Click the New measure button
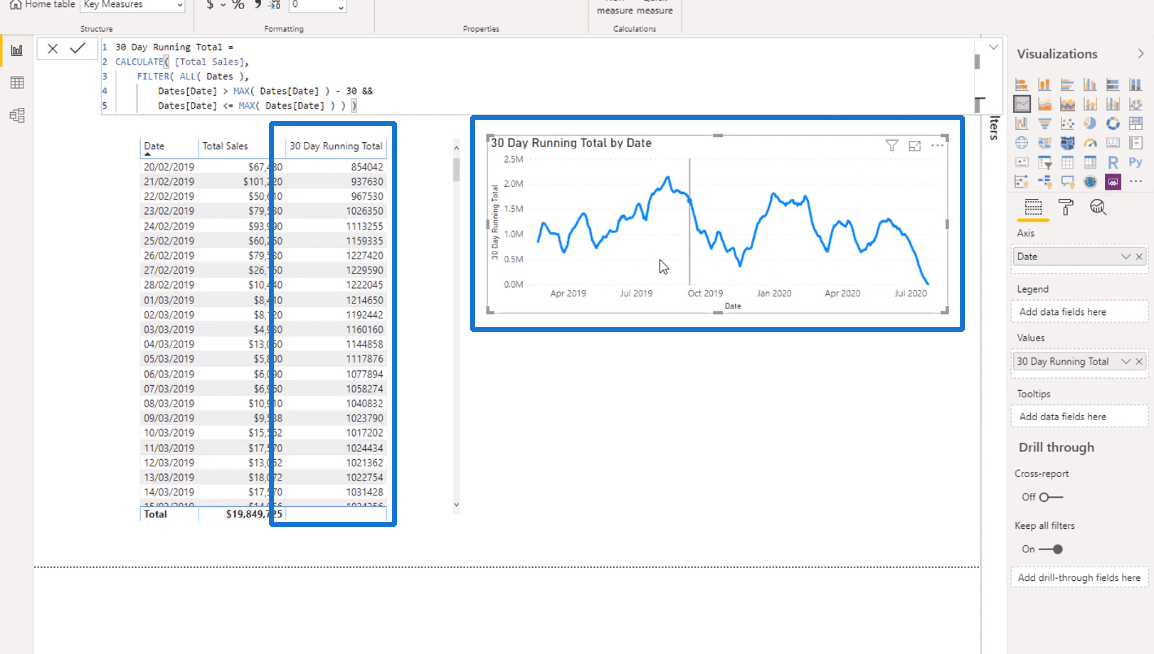 [x=615, y=7]
